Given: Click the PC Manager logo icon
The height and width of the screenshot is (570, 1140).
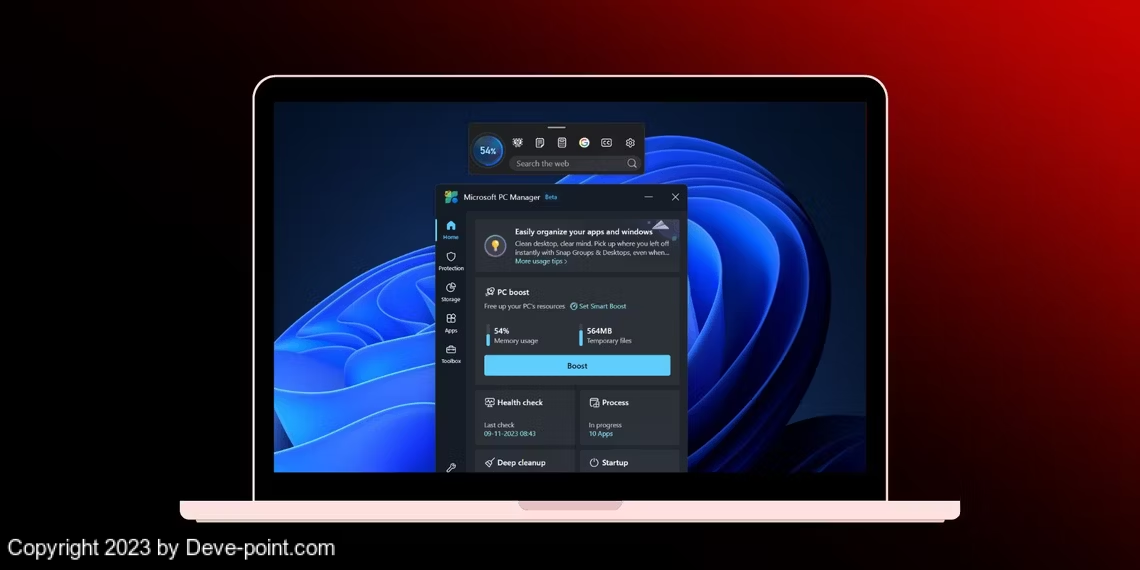Looking at the screenshot, I should coord(451,197).
